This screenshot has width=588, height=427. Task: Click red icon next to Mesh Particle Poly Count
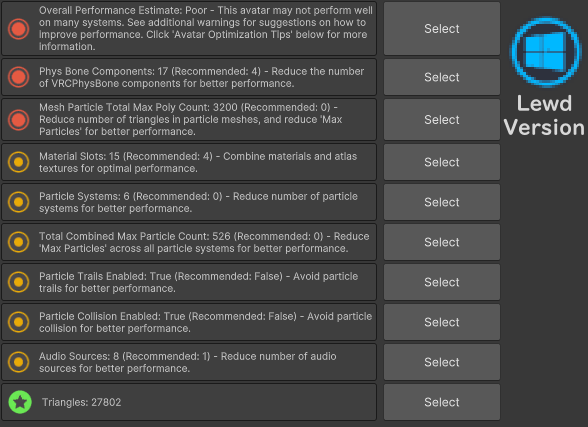tap(19, 120)
